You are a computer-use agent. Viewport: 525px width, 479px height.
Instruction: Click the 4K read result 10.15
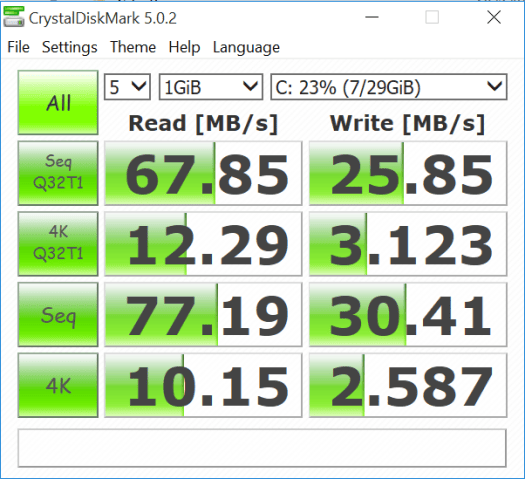[x=203, y=385]
